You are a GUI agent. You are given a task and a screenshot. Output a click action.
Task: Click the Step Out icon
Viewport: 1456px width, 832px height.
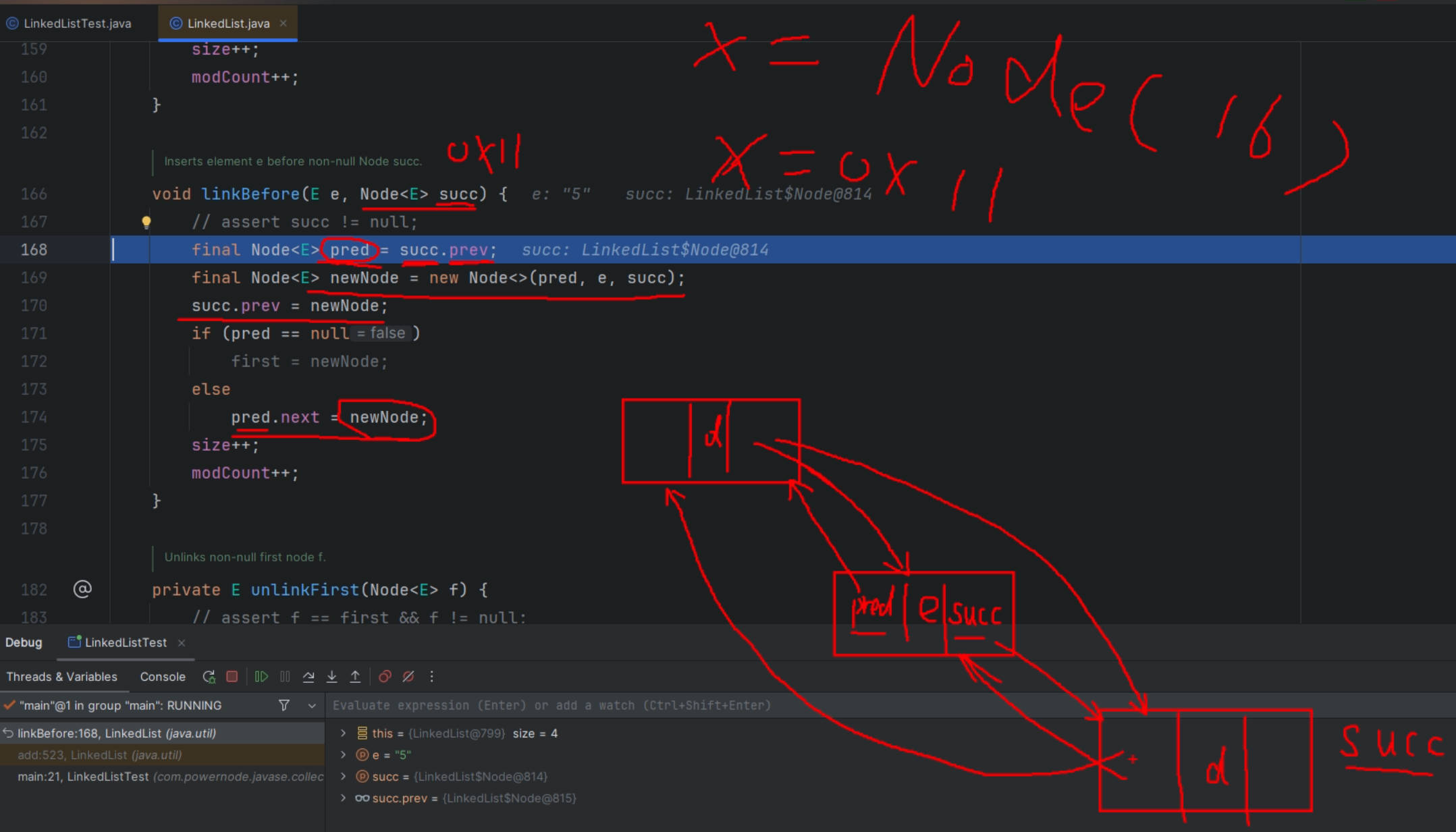[x=356, y=676]
